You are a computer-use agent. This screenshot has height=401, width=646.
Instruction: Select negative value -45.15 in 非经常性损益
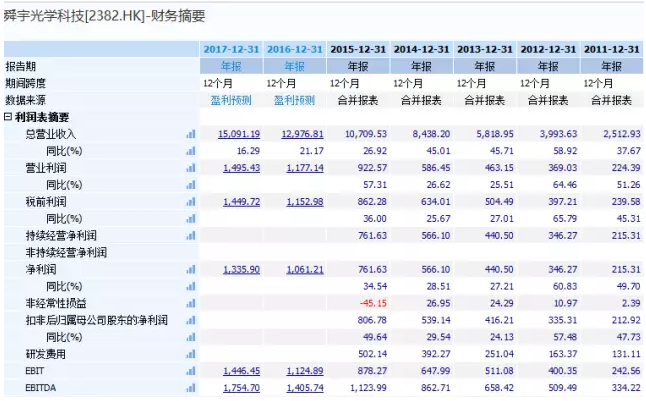click(x=373, y=304)
